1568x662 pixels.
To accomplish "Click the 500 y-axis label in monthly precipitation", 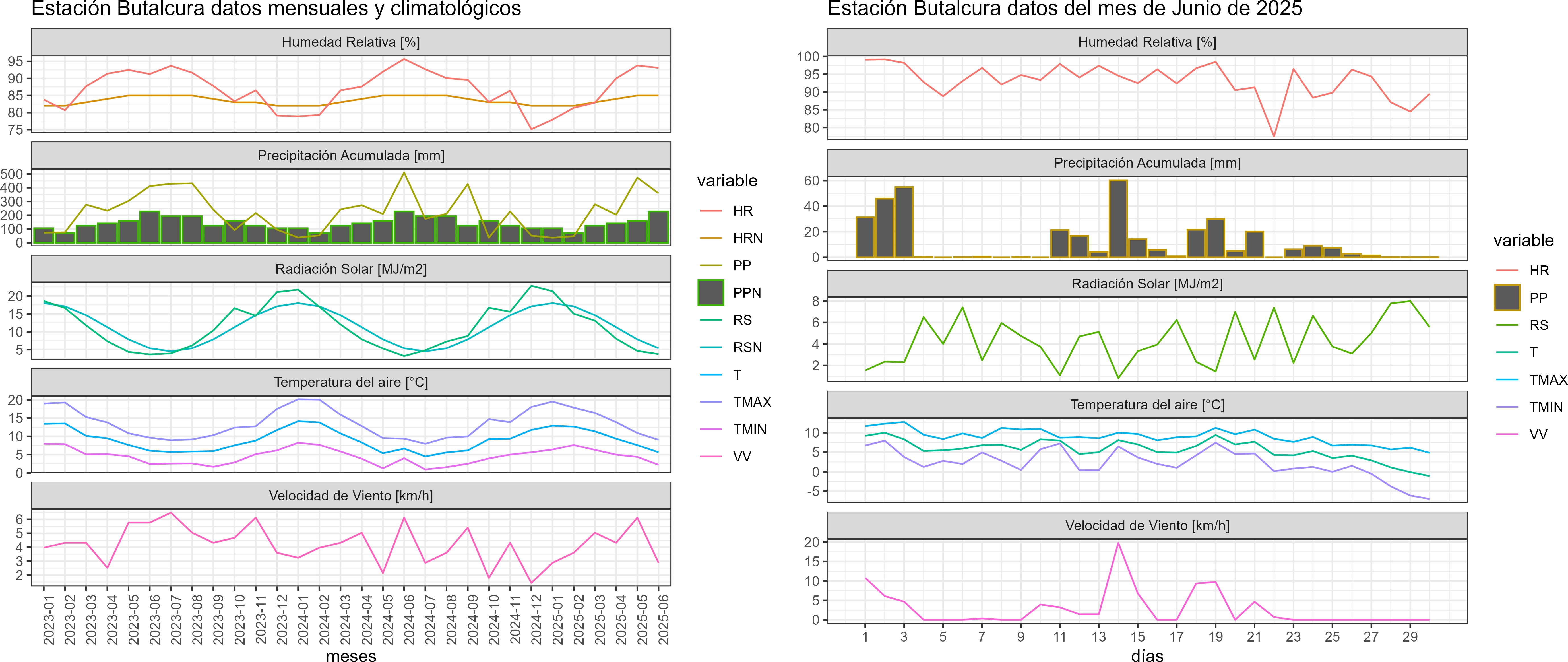I will pos(12,174).
